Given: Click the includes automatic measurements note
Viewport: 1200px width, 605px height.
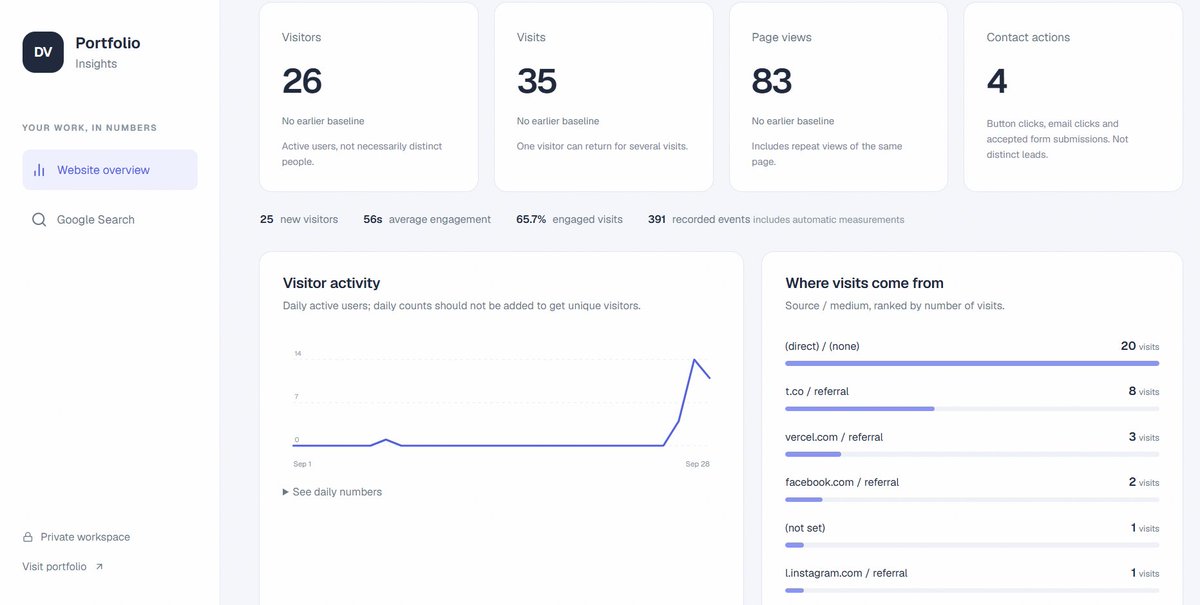Looking at the screenshot, I should [x=828, y=220].
